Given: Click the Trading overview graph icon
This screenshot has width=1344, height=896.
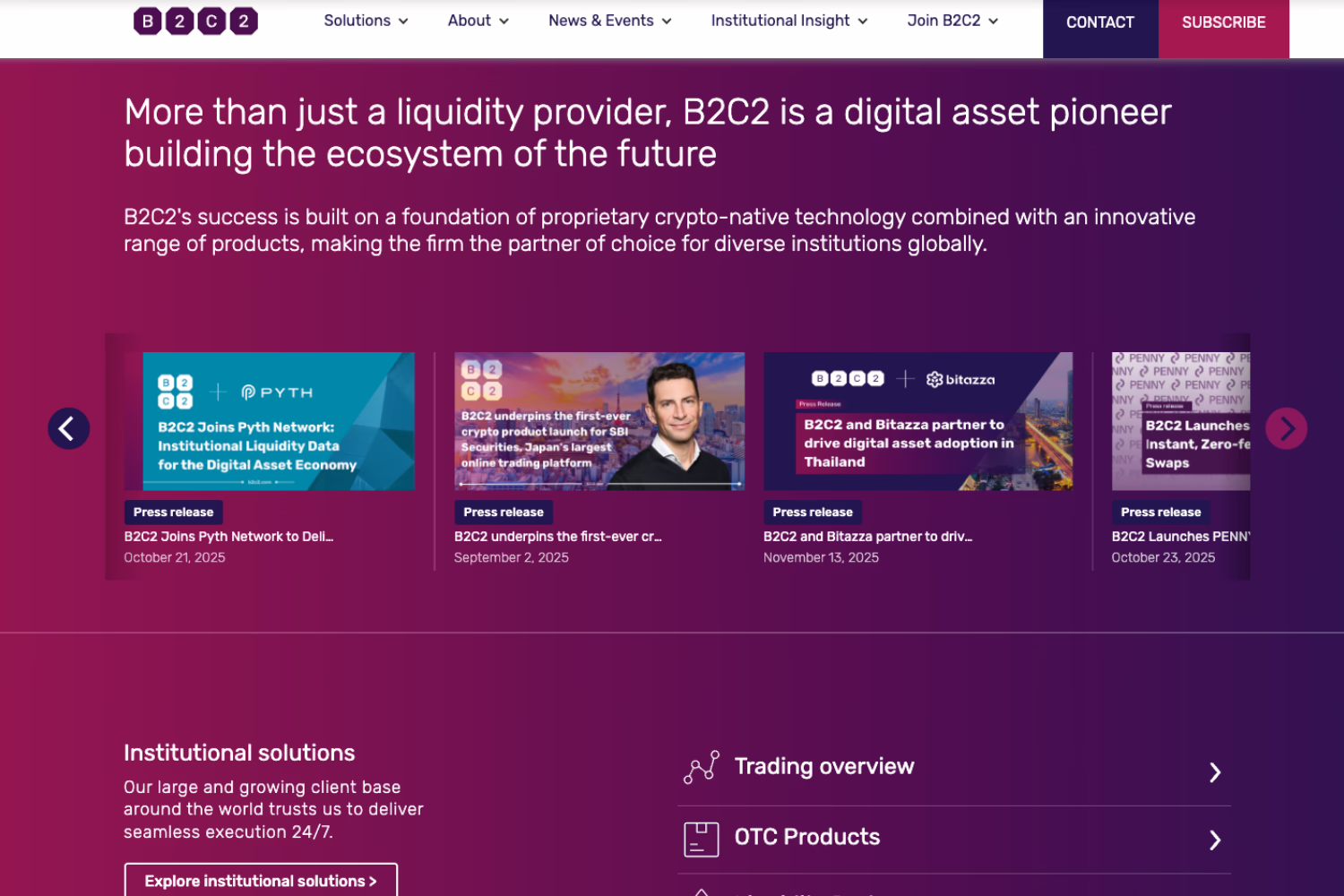Looking at the screenshot, I should (x=702, y=768).
